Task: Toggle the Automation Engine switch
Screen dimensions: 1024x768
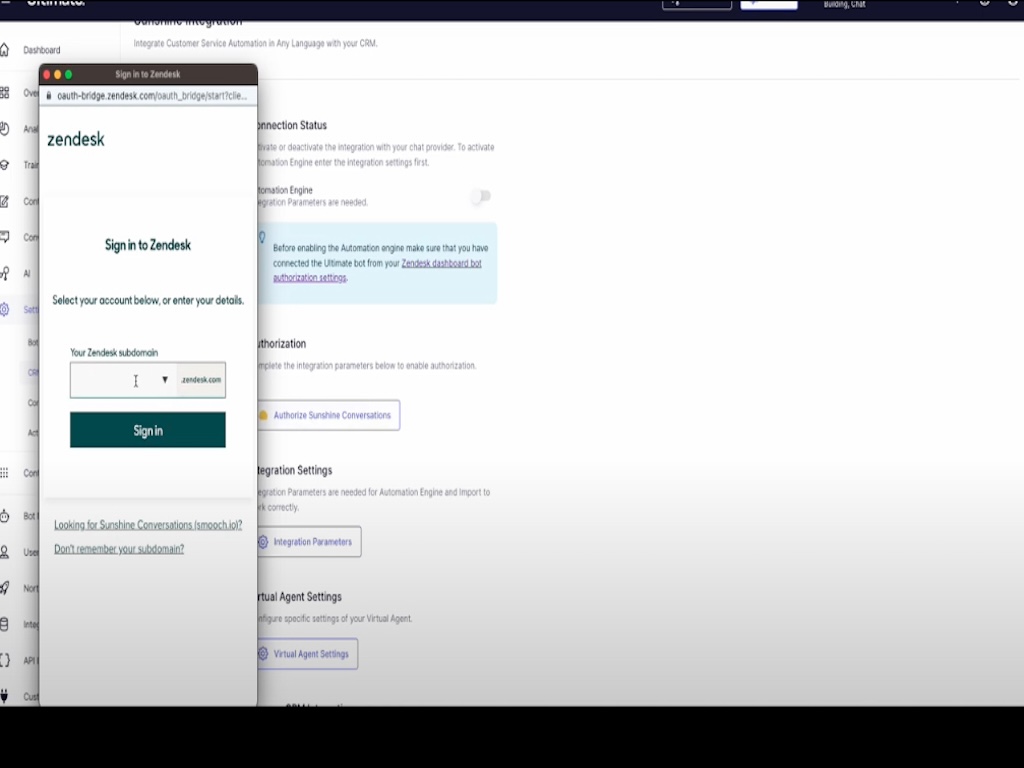Action: 481,197
